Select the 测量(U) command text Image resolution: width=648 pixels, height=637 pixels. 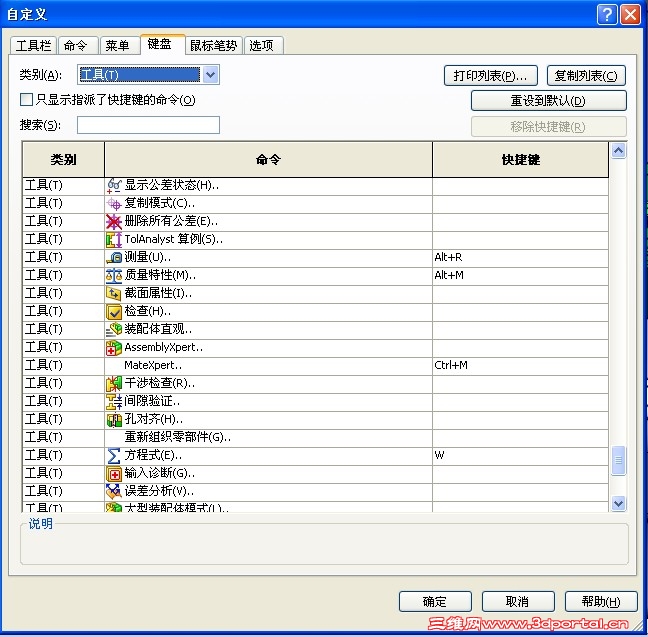coord(147,258)
